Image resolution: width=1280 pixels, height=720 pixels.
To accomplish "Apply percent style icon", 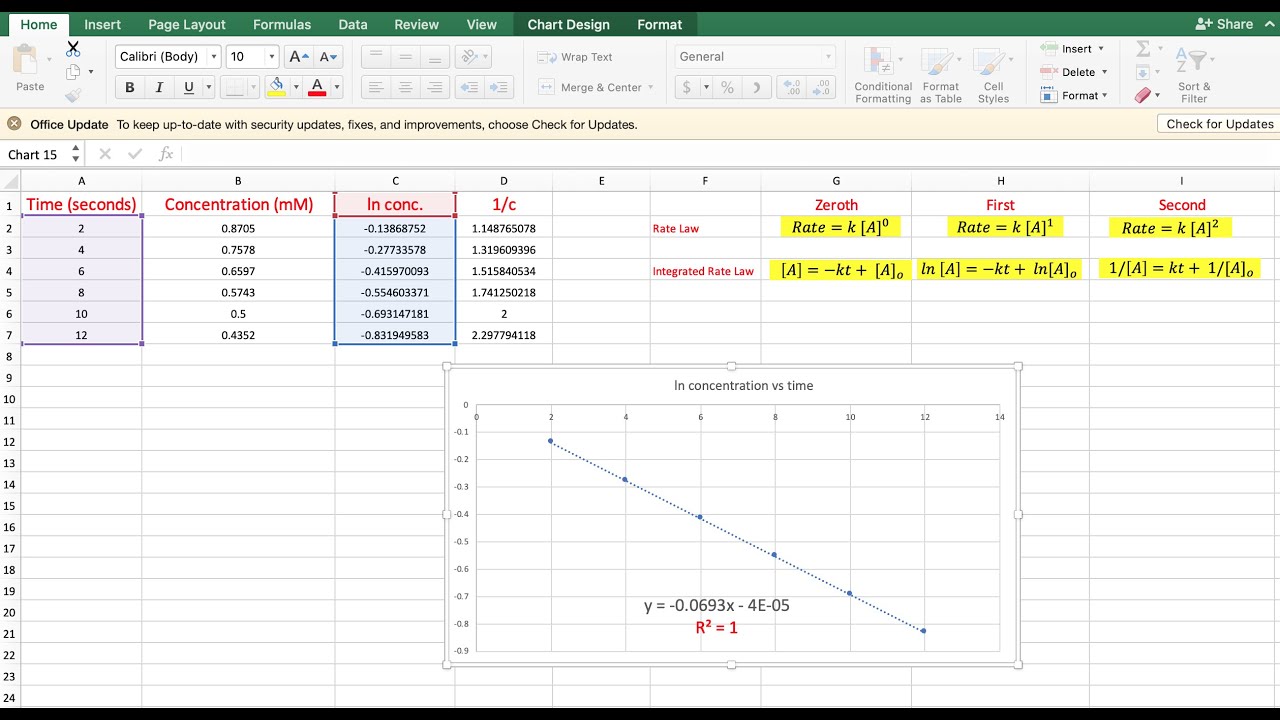I will tap(728, 88).
